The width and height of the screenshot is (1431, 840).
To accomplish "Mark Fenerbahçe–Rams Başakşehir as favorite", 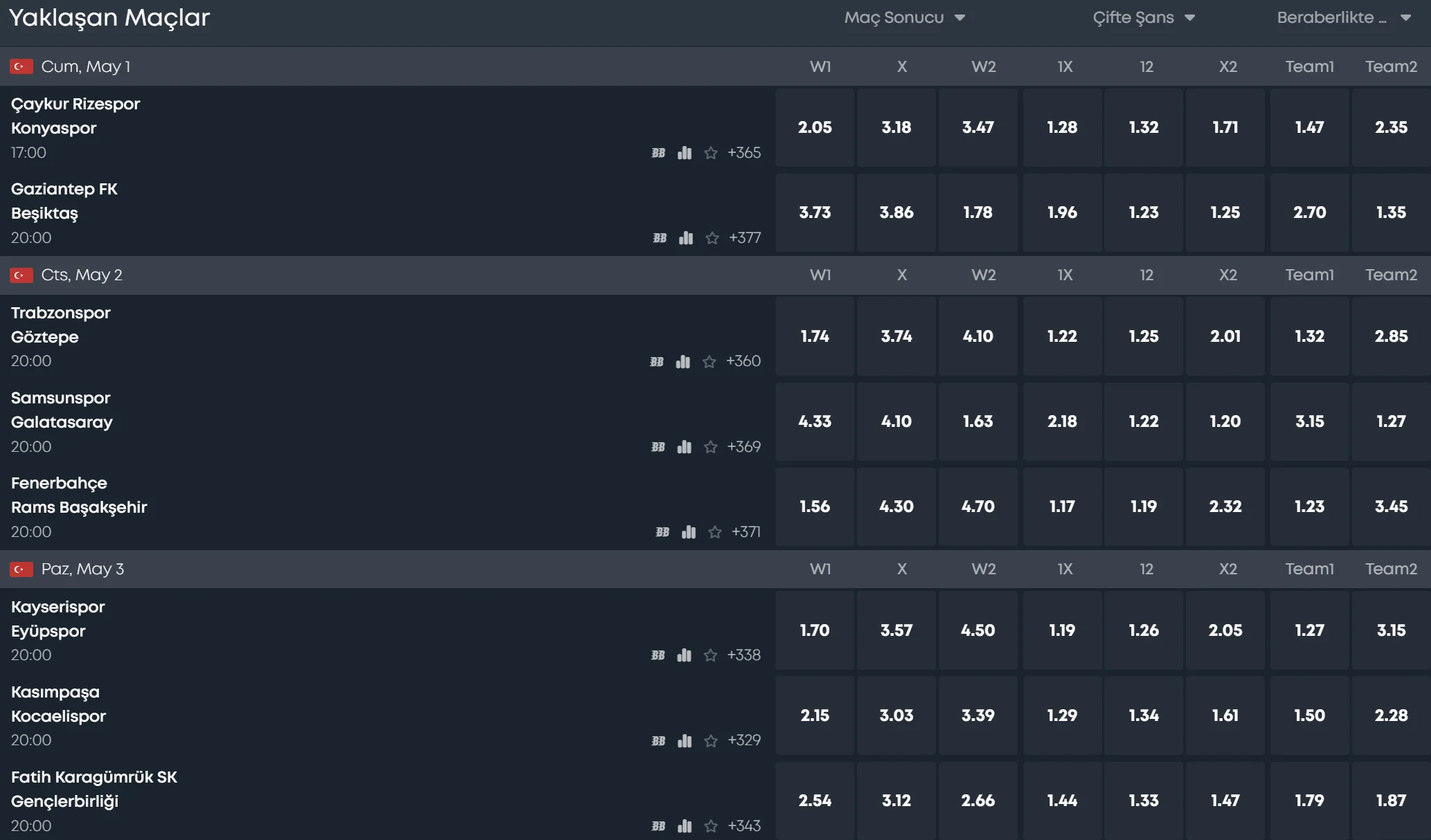I will pos(714,532).
